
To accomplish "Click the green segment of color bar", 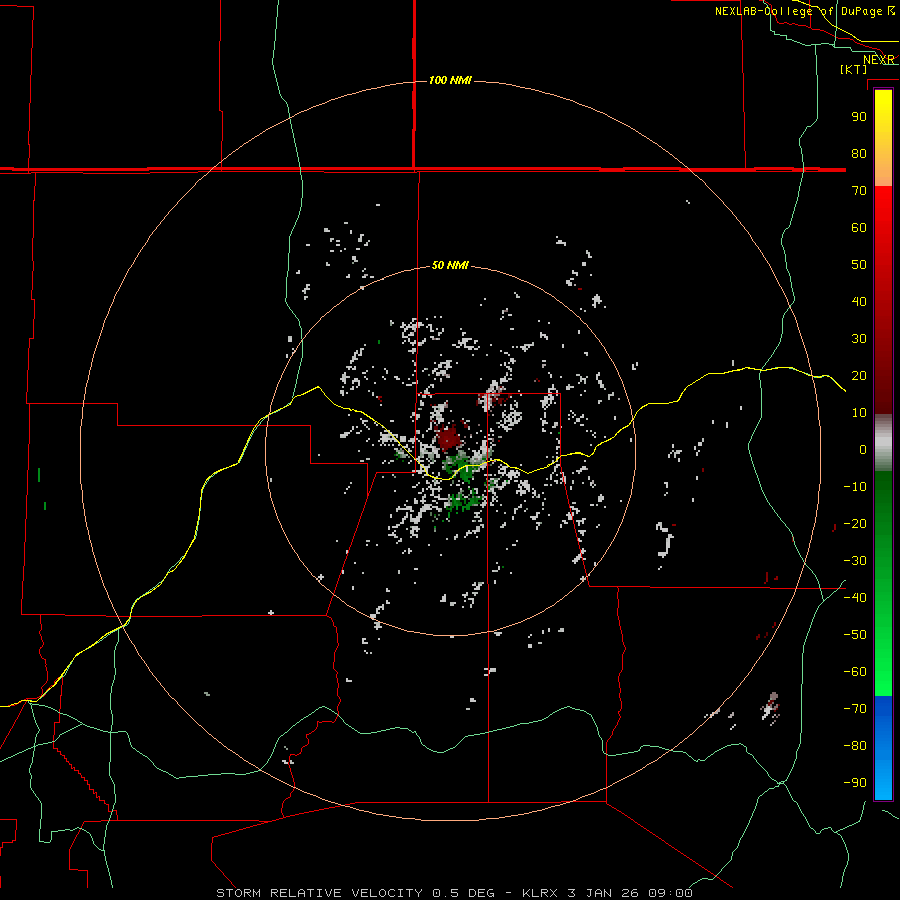I will 883,583.
